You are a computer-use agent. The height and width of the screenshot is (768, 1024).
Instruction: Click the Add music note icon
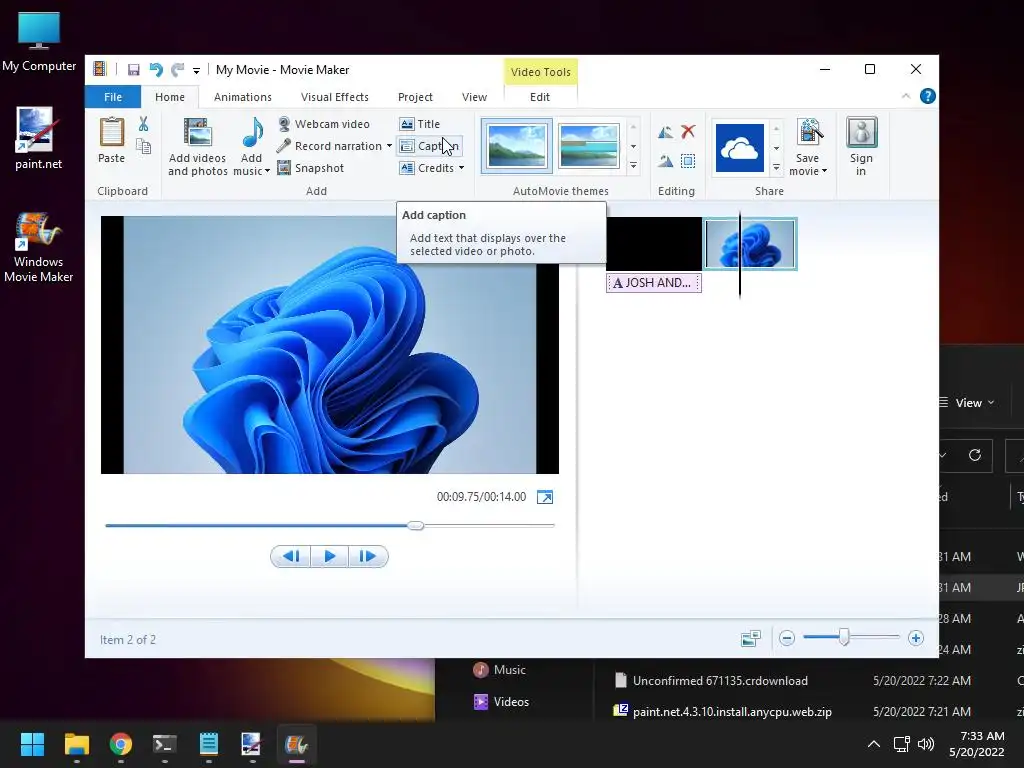[x=252, y=133]
